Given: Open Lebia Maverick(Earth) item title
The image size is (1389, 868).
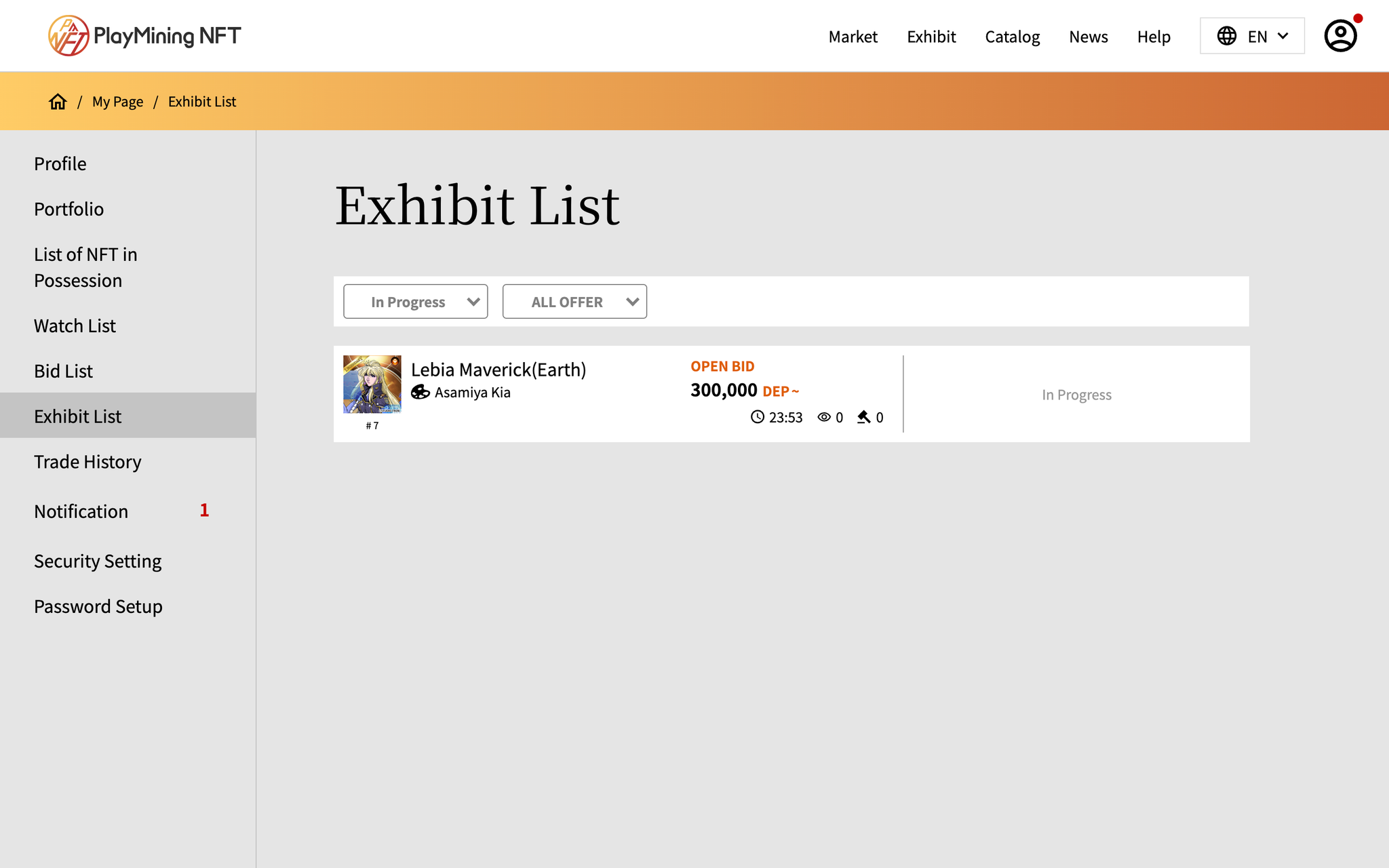Looking at the screenshot, I should (498, 370).
